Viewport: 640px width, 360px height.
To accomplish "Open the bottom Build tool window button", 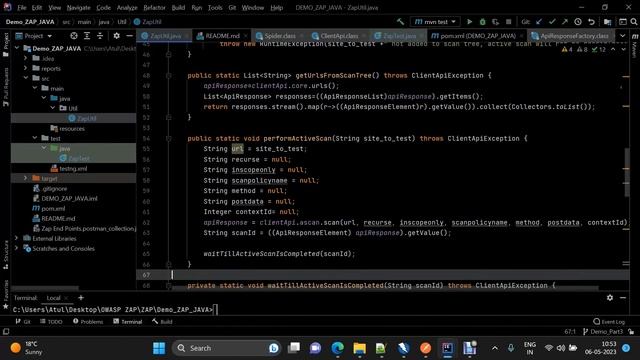I will [162, 322].
